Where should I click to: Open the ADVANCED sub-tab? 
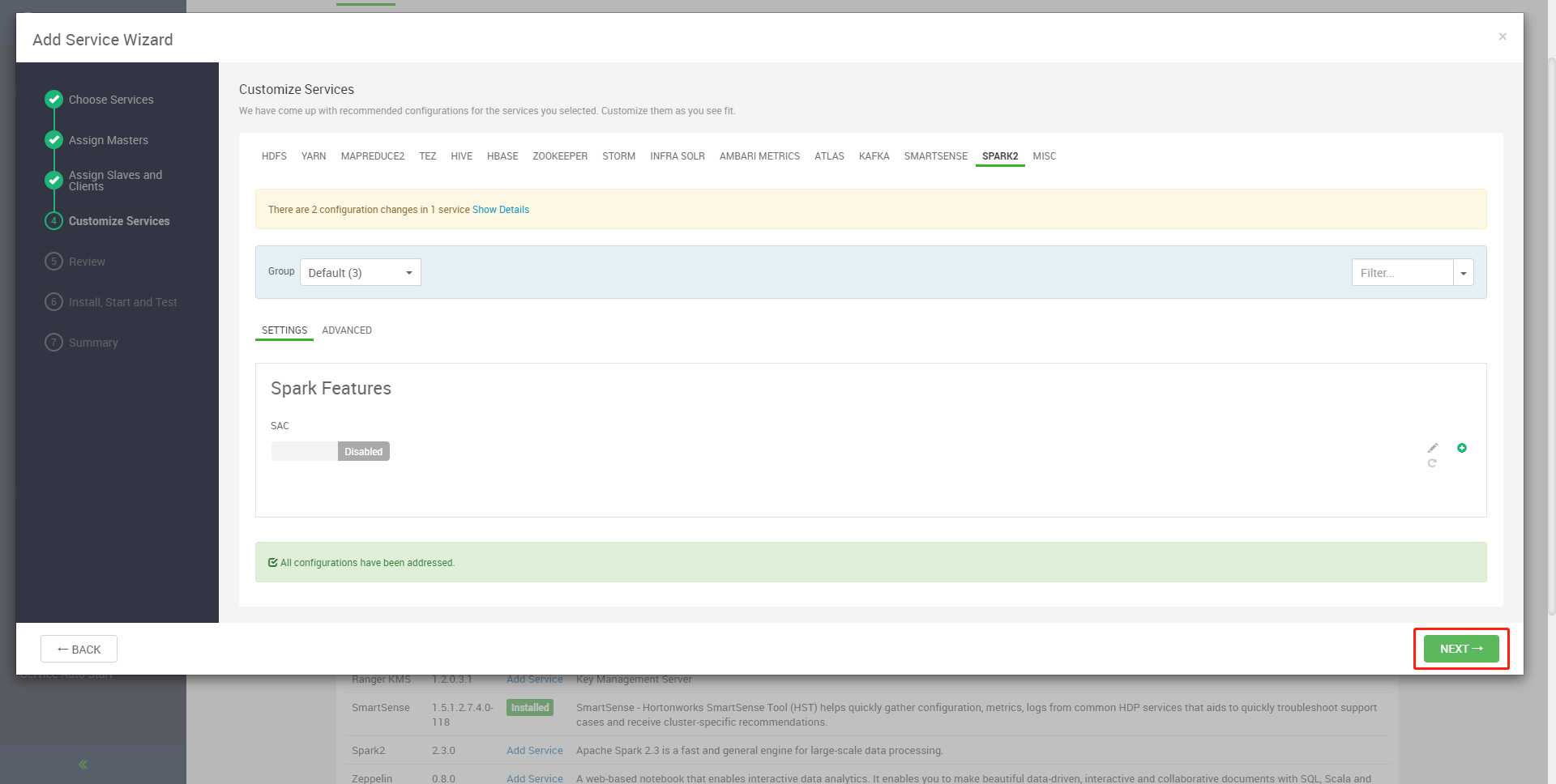pyautogui.click(x=347, y=330)
